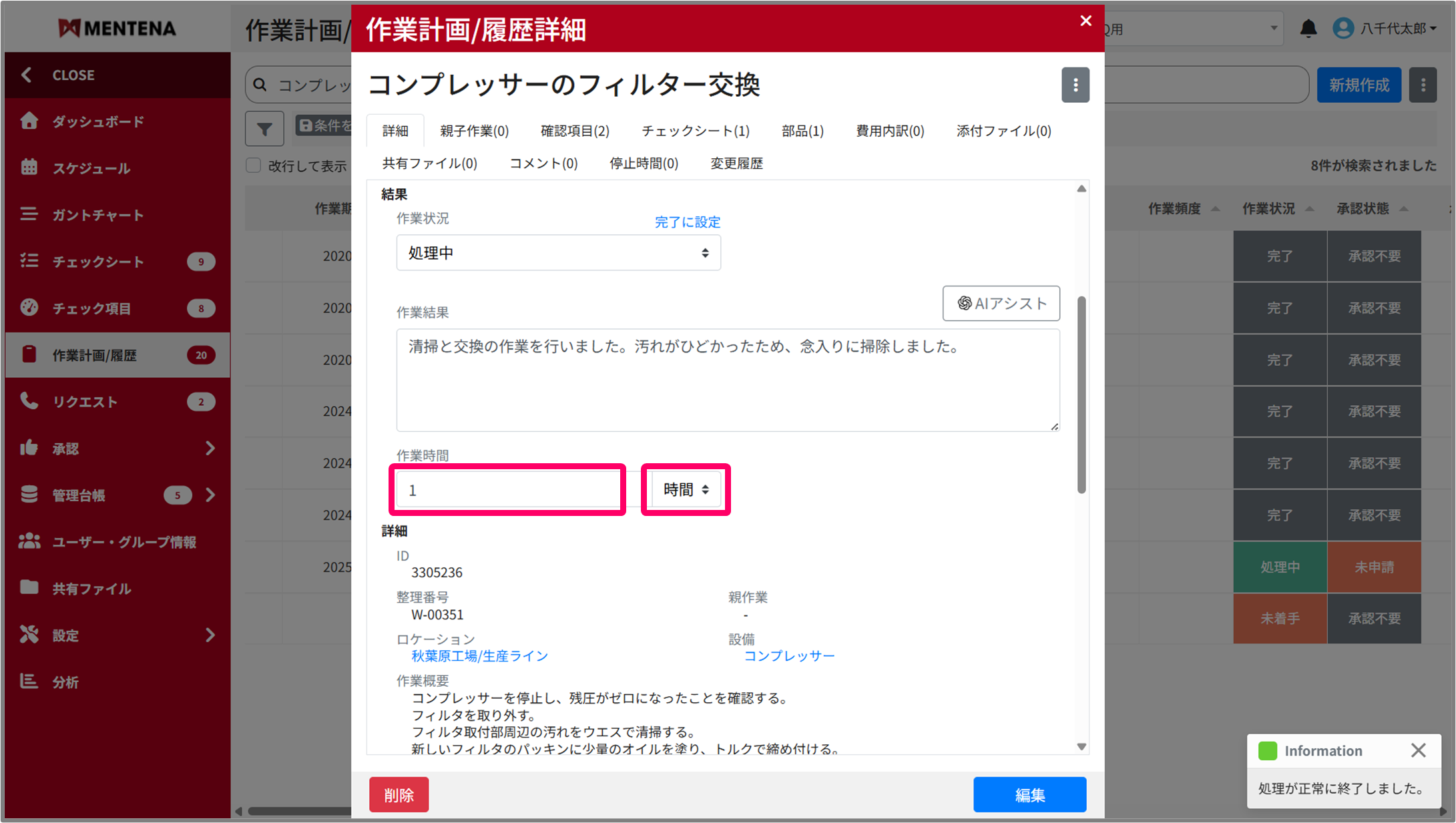Switch to the 変更履歴 tab
The width and height of the screenshot is (1456, 823).
click(x=736, y=164)
